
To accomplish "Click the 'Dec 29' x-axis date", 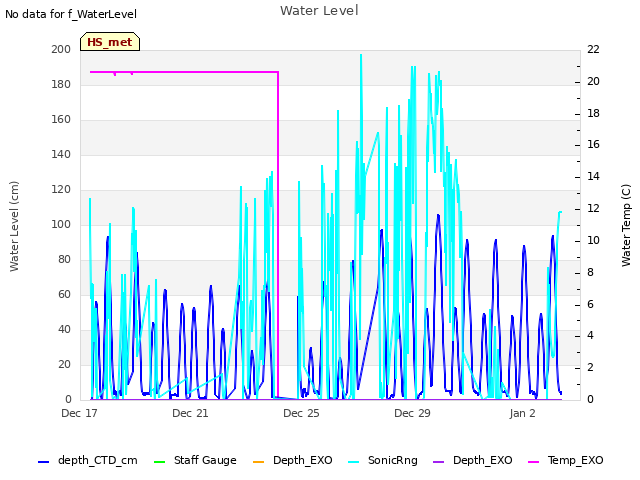I will [412, 413].
